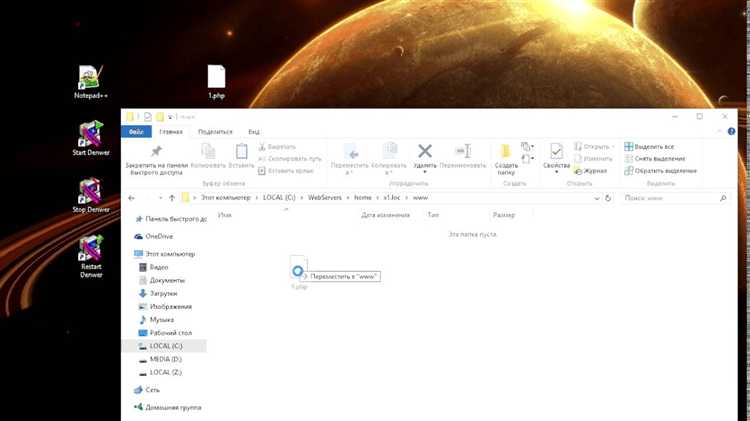Expand the address bar history dropdown
The width and height of the screenshot is (750, 421).
(596, 198)
